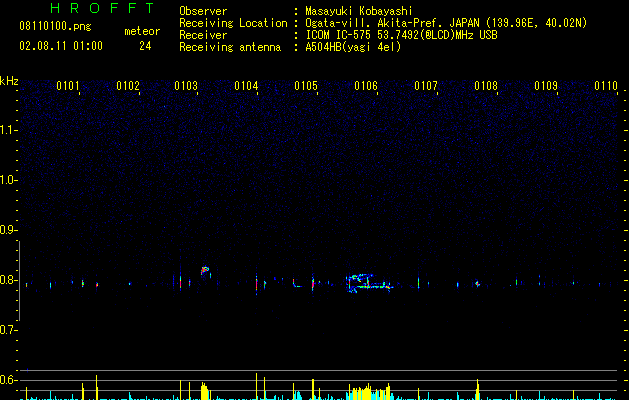Click time marker 0108
The width and height of the screenshot is (629, 400).
[x=486, y=85]
